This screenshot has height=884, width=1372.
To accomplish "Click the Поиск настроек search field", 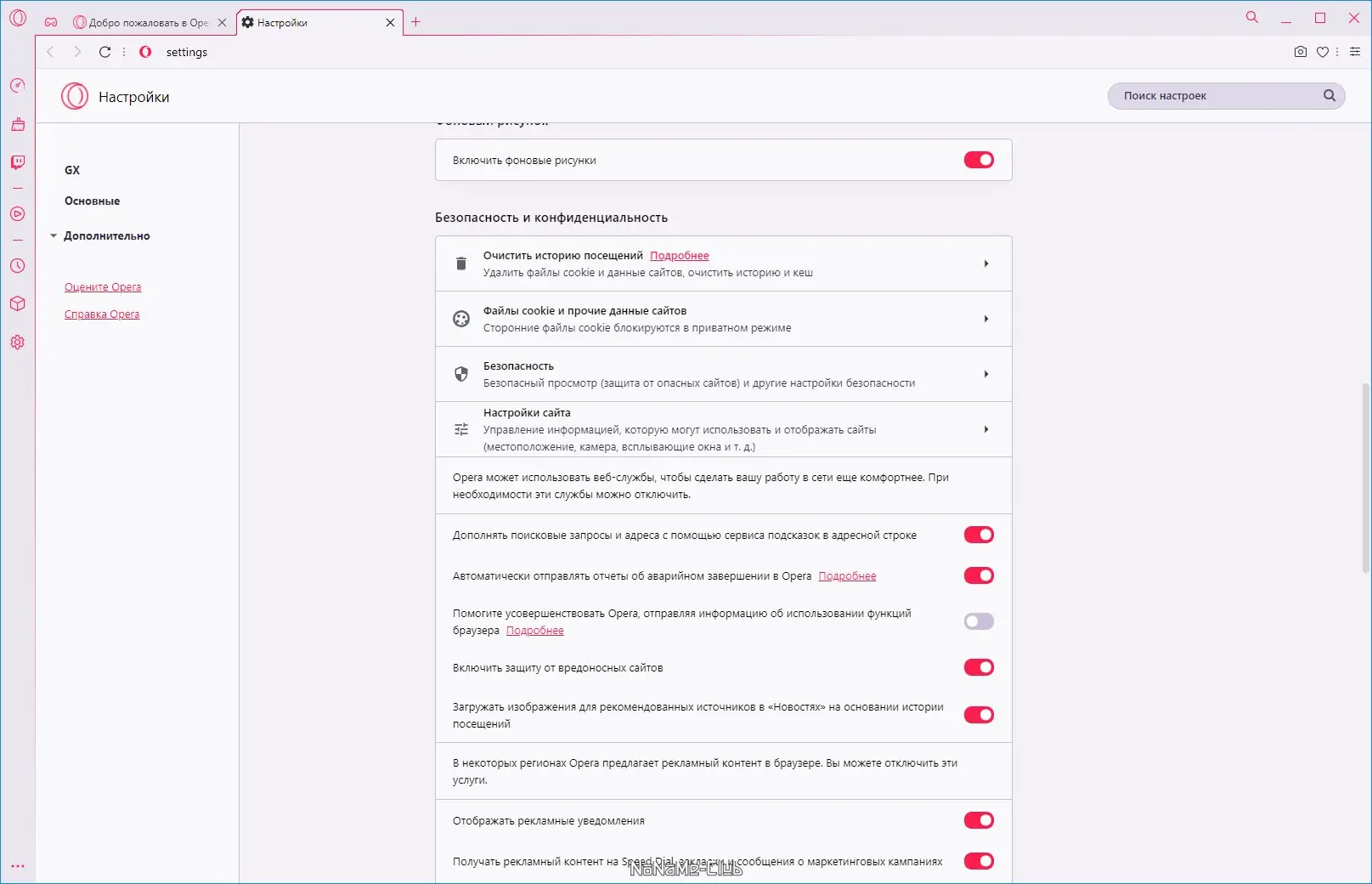I will (x=1226, y=96).
